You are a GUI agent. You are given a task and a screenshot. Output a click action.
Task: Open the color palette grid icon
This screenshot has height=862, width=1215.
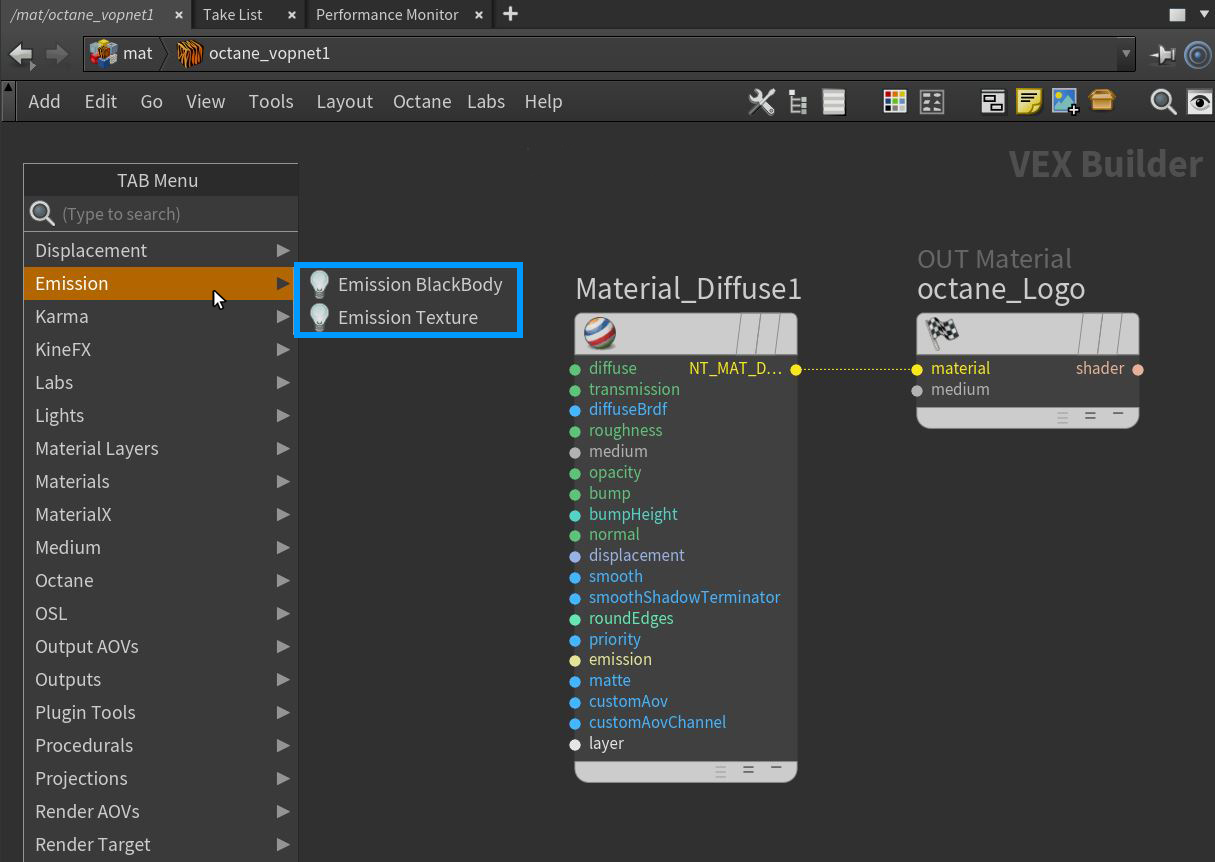tap(895, 102)
